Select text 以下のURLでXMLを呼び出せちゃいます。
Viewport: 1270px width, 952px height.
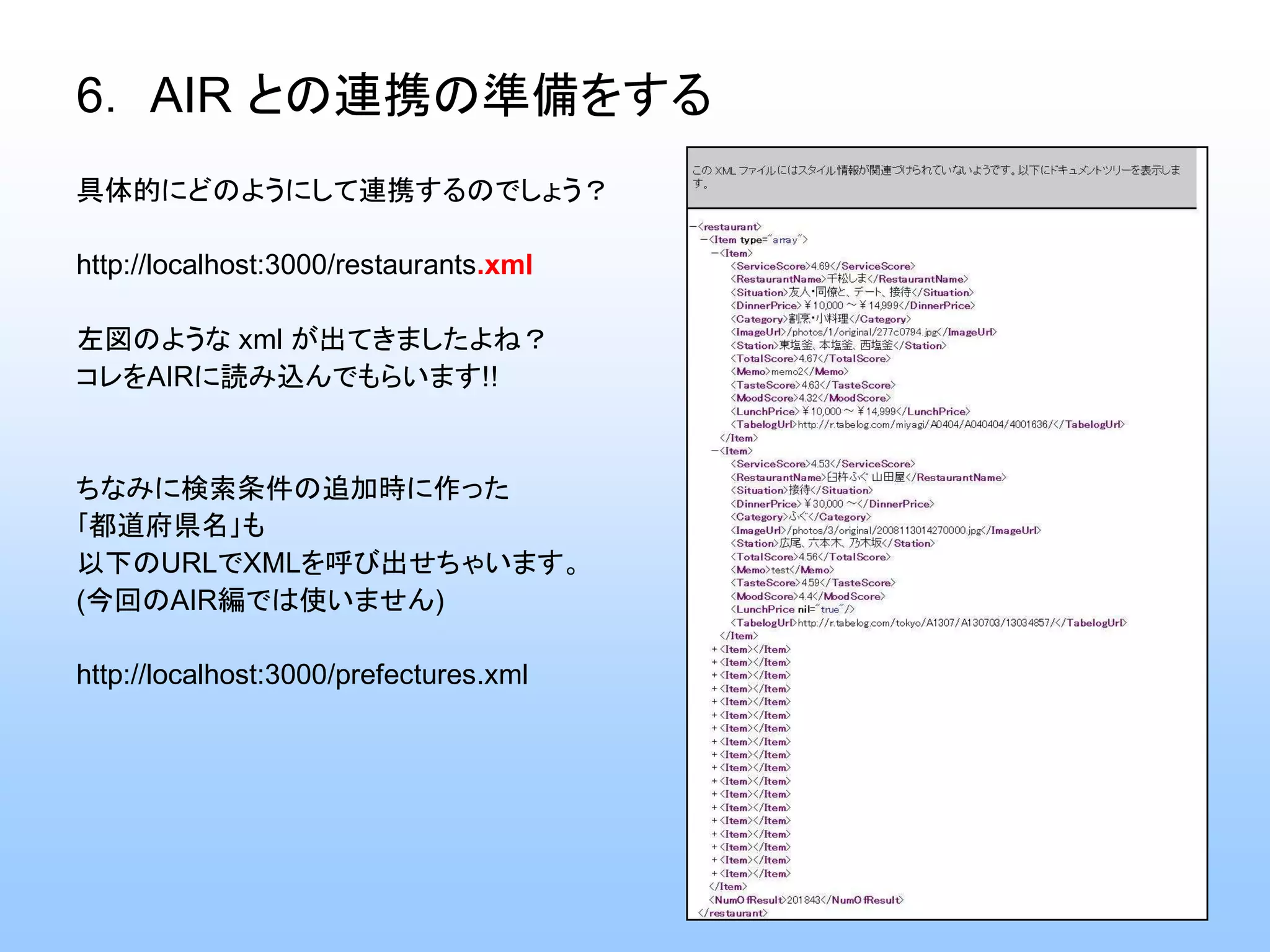pyautogui.click(x=328, y=563)
